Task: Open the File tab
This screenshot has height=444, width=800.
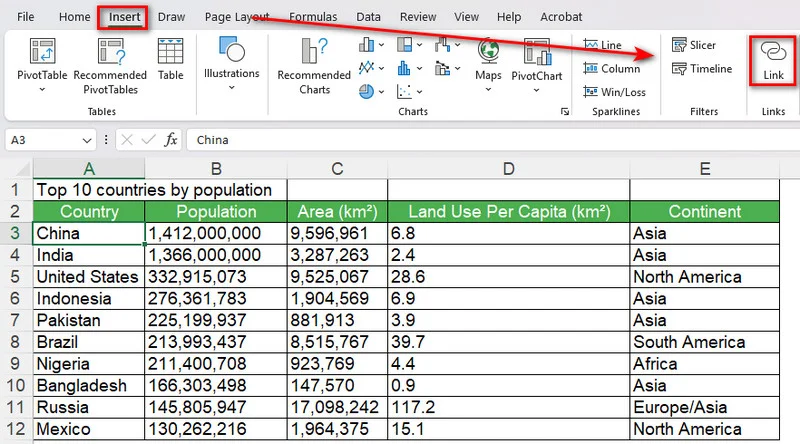Action: click(x=26, y=17)
